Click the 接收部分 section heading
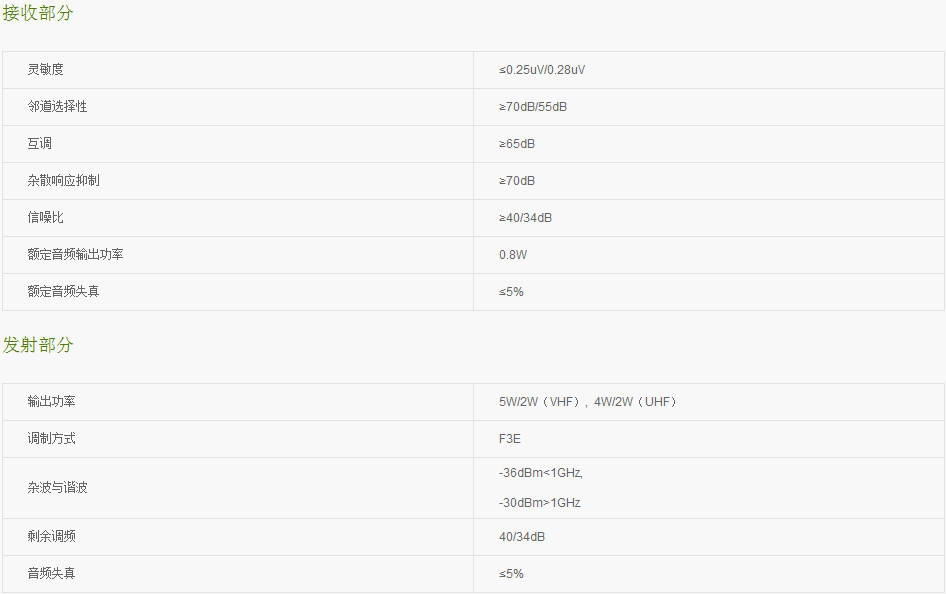 [38, 13]
